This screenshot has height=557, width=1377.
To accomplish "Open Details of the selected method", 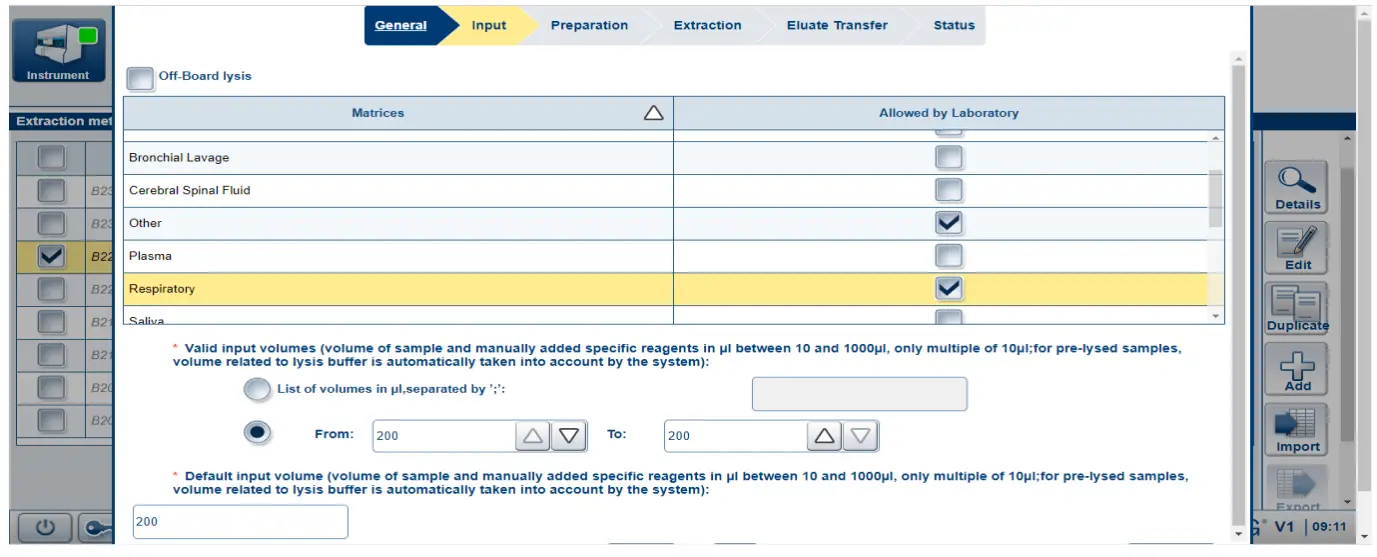I will [x=1298, y=188].
